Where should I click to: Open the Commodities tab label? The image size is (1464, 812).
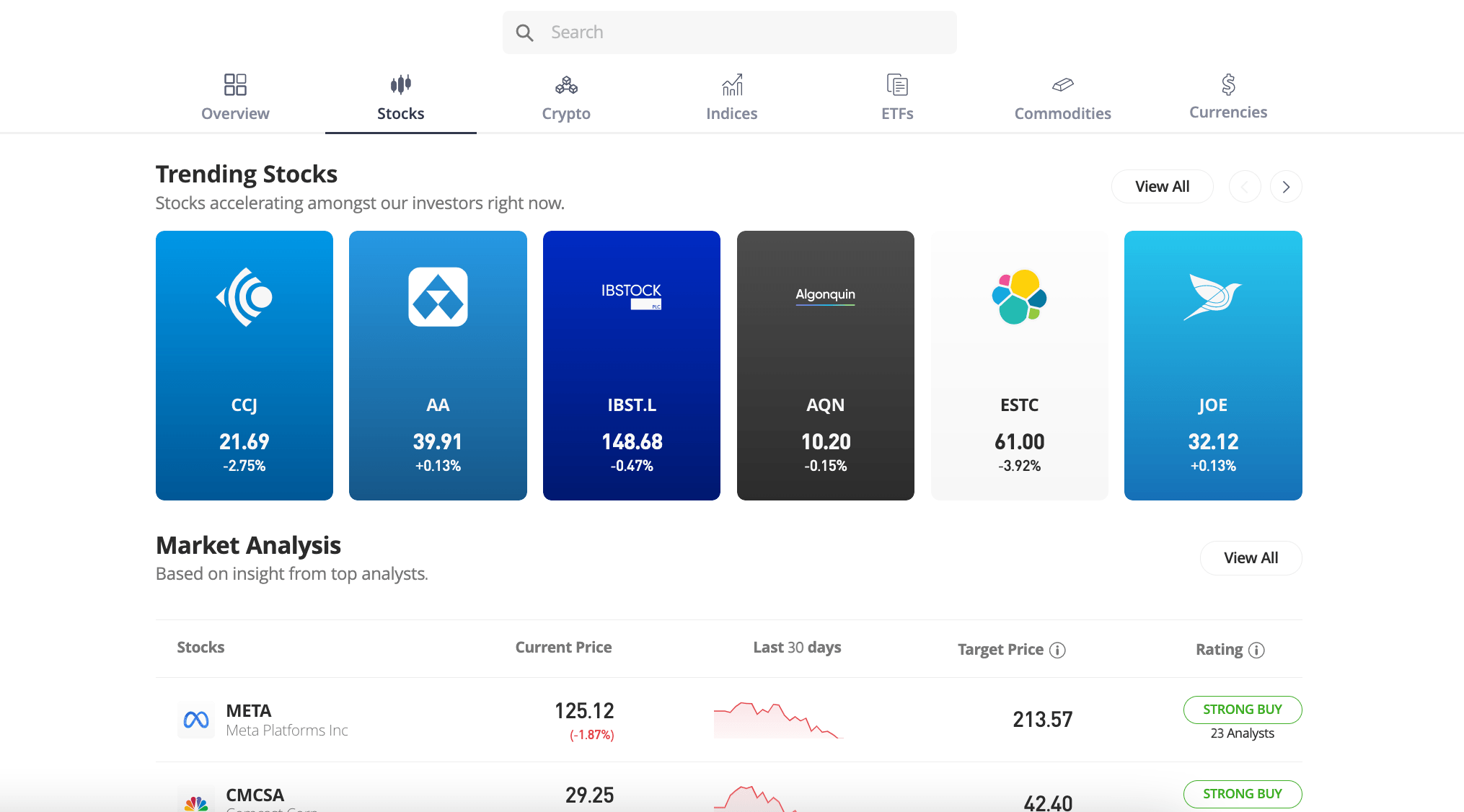[1062, 113]
